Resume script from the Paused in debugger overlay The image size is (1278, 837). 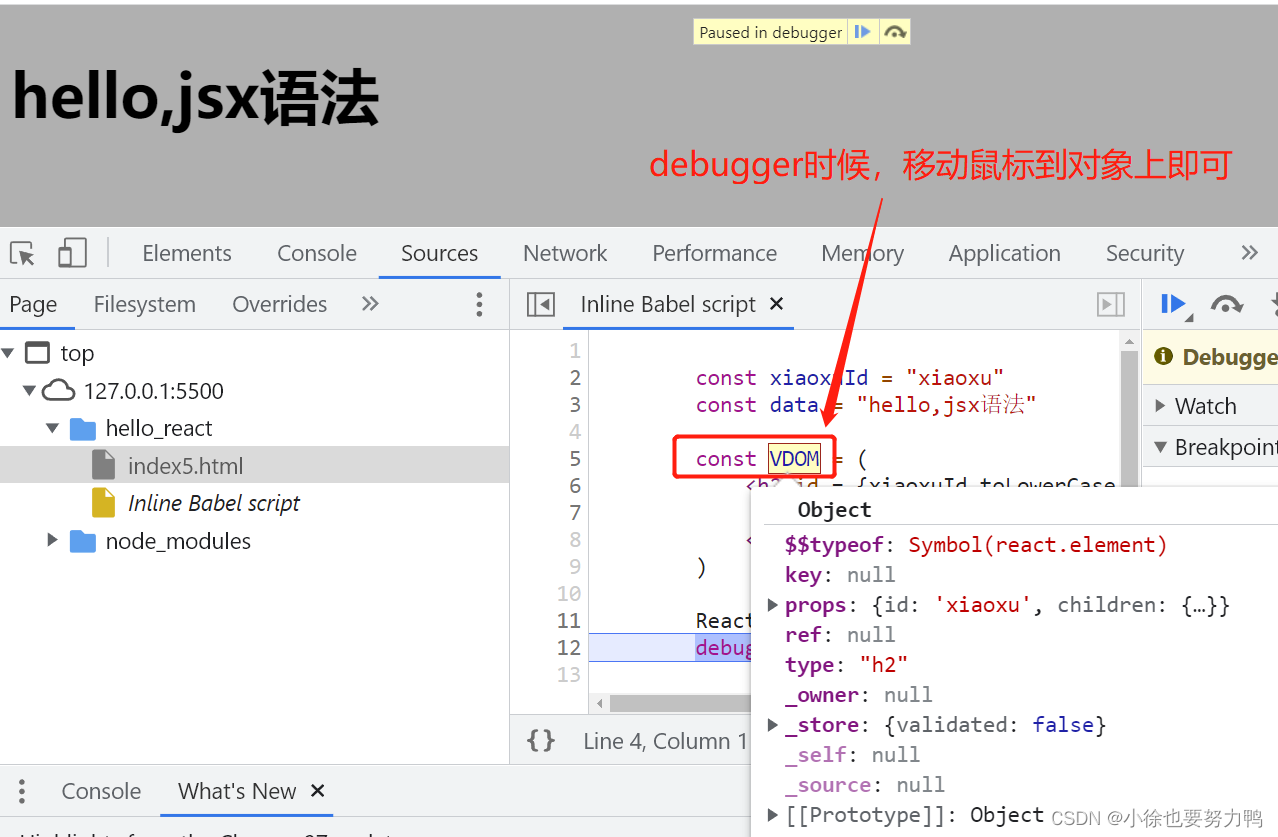coord(862,32)
